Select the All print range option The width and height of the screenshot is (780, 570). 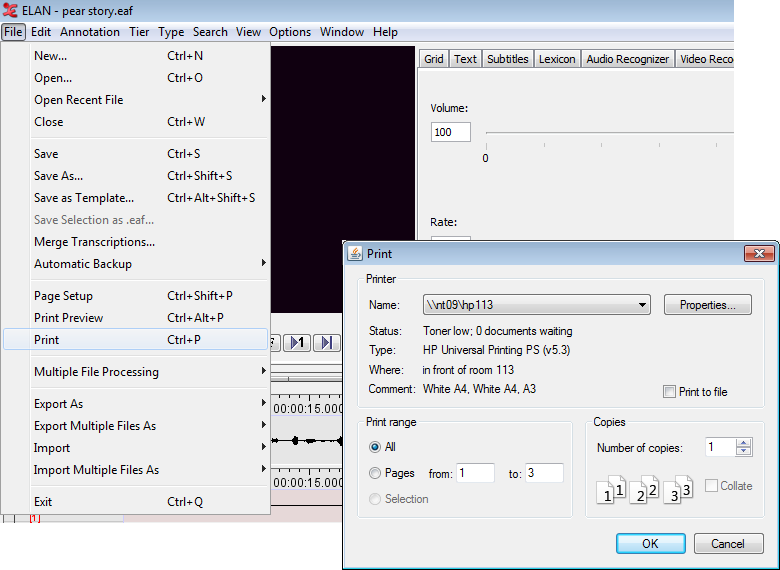tap(375, 447)
